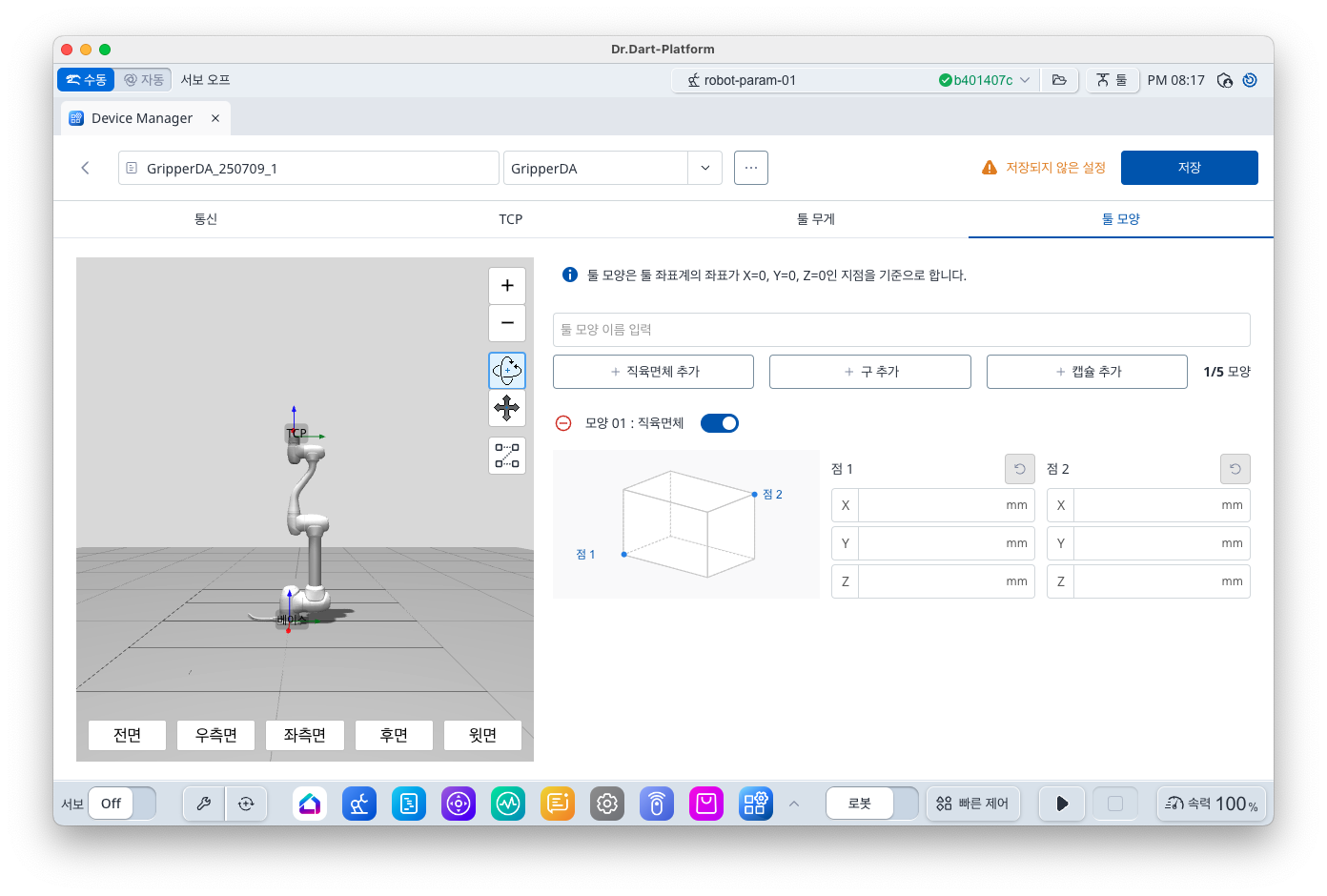Screen dimensions: 1327x896
Task: Select the rotate view tool in 3D viewer
Action: click(507, 370)
